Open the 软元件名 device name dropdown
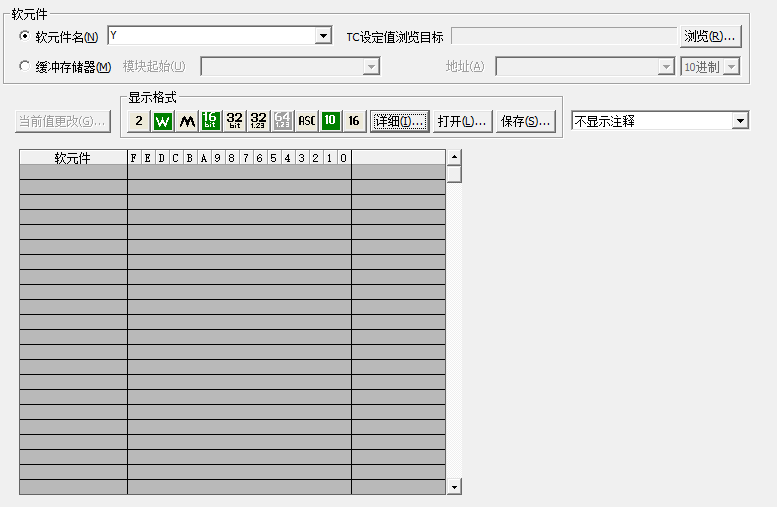This screenshot has height=507, width=777. [323, 36]
